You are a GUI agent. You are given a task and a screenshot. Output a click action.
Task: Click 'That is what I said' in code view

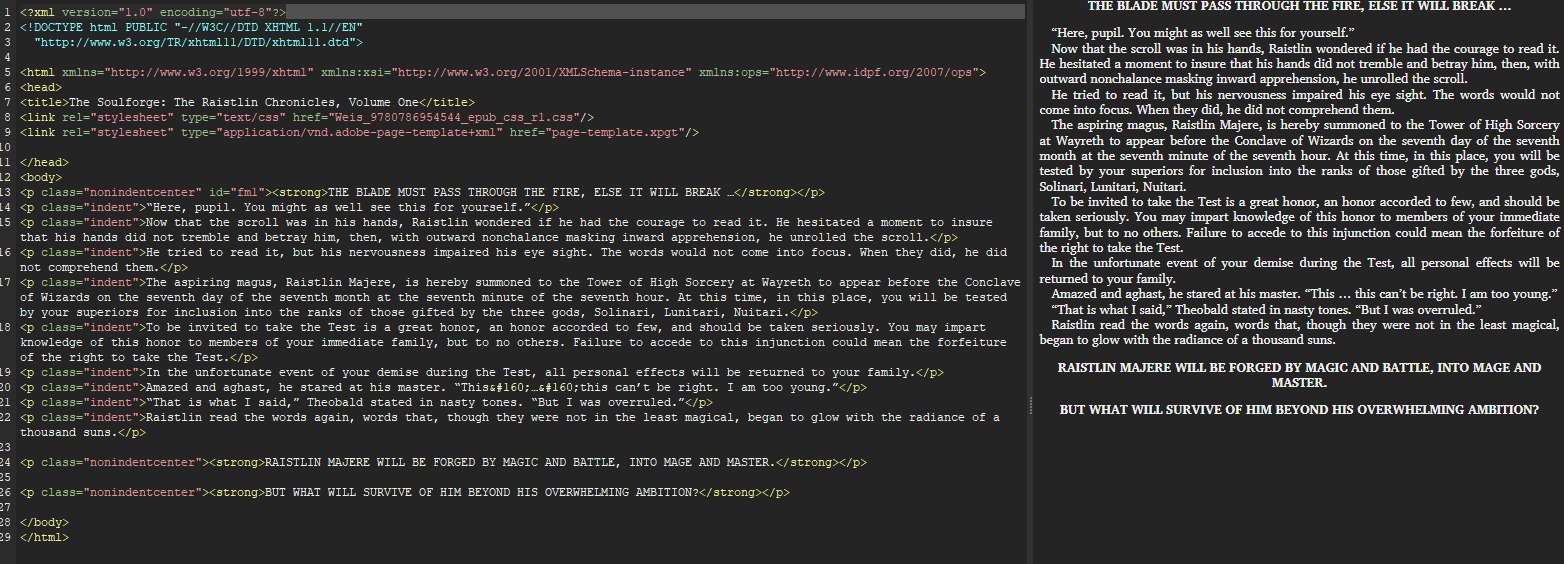(365, 402)
